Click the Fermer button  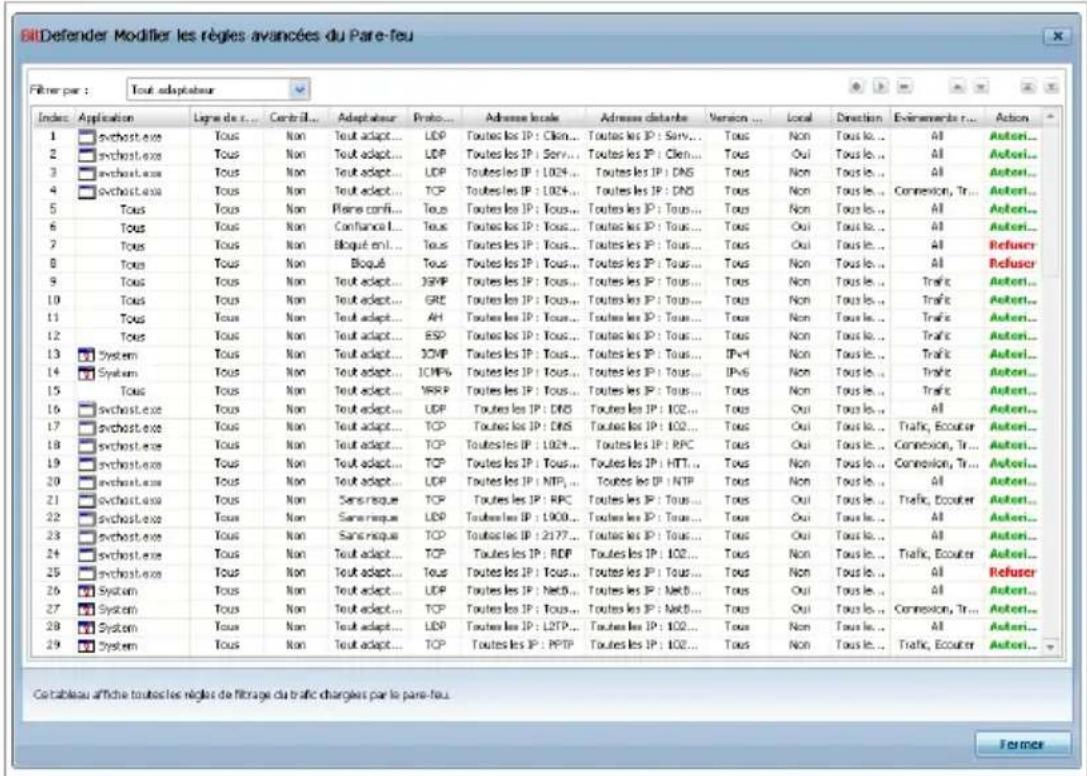(x=1022, y=744)
